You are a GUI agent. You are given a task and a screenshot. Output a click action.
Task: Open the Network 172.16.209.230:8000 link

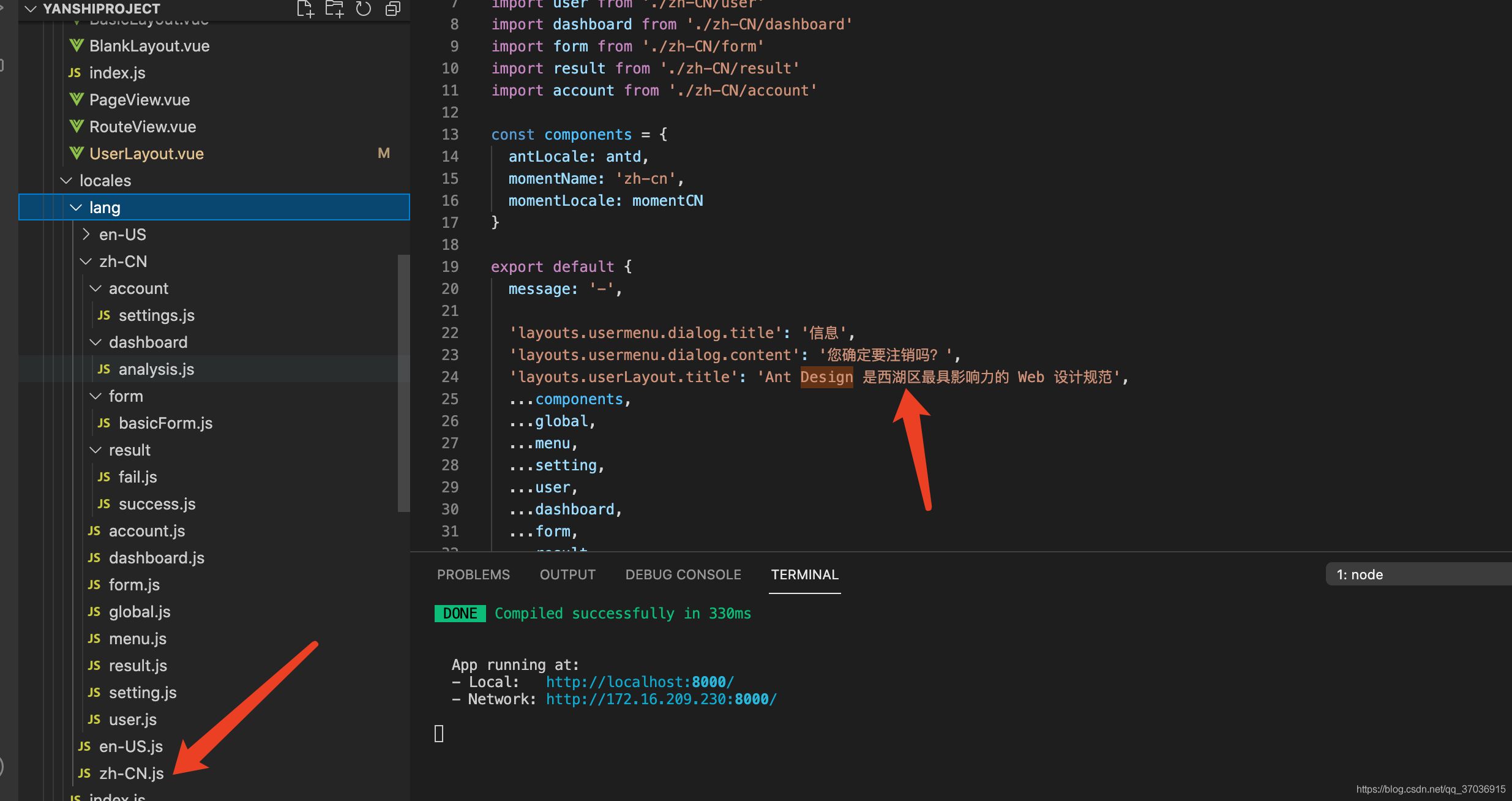(661, 699)
